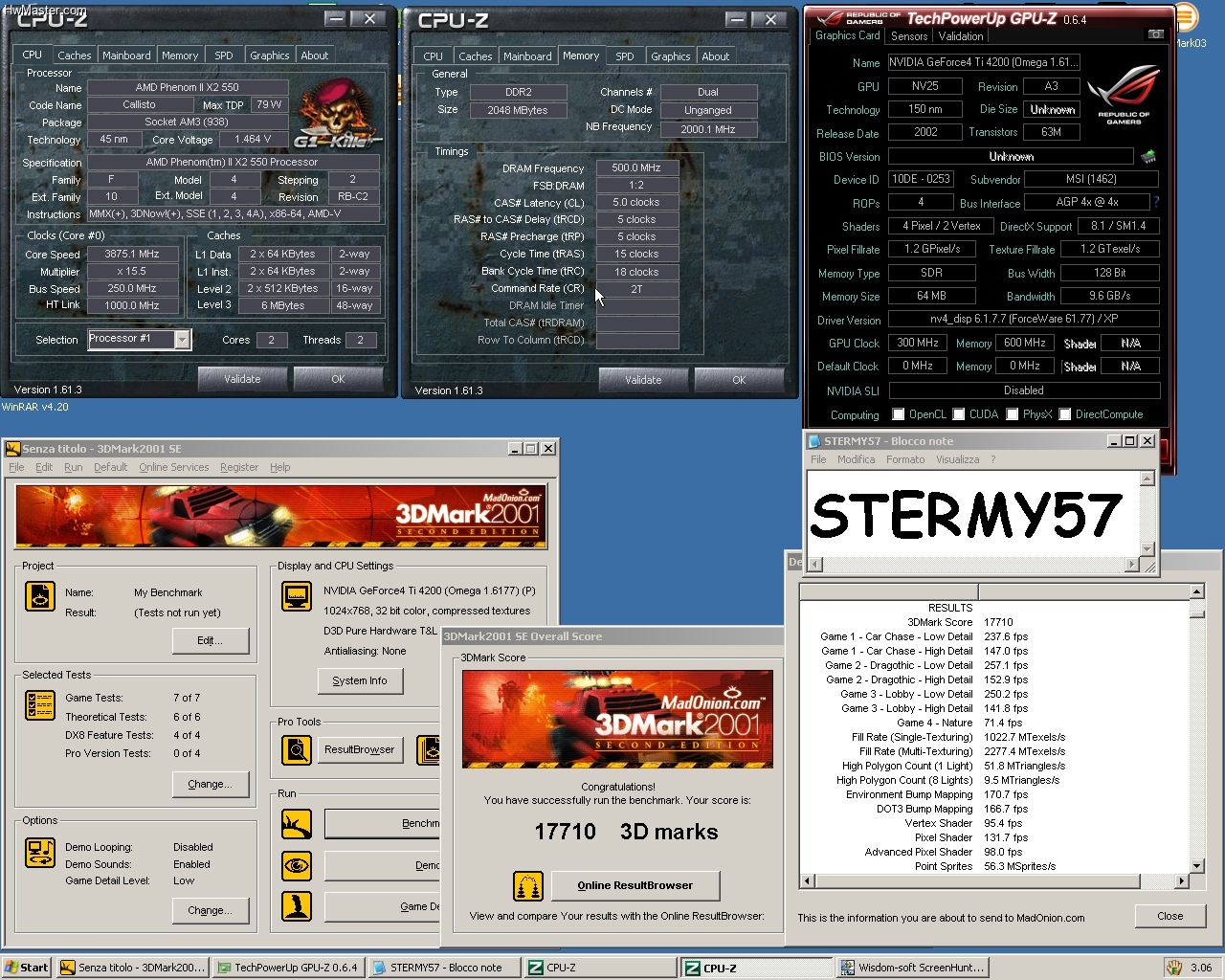The width and height of the screenshot is (1225, 980).
Task: Switch to Senza titolo 3DMark taskbar item
Action: [132, 968]
